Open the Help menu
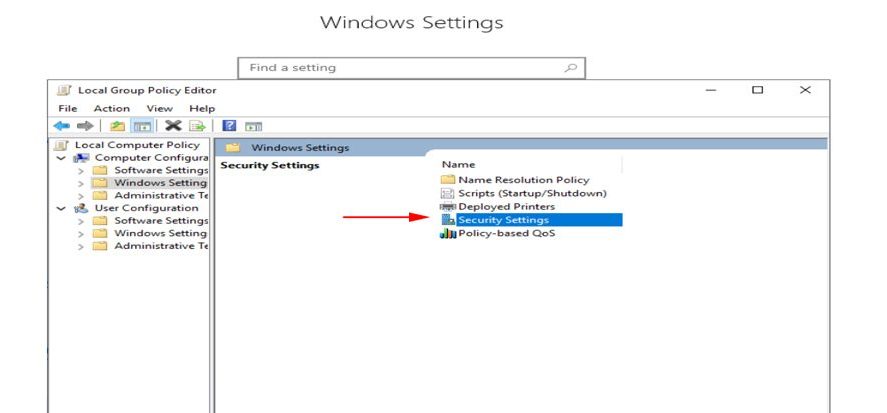 tap(202, 109)
